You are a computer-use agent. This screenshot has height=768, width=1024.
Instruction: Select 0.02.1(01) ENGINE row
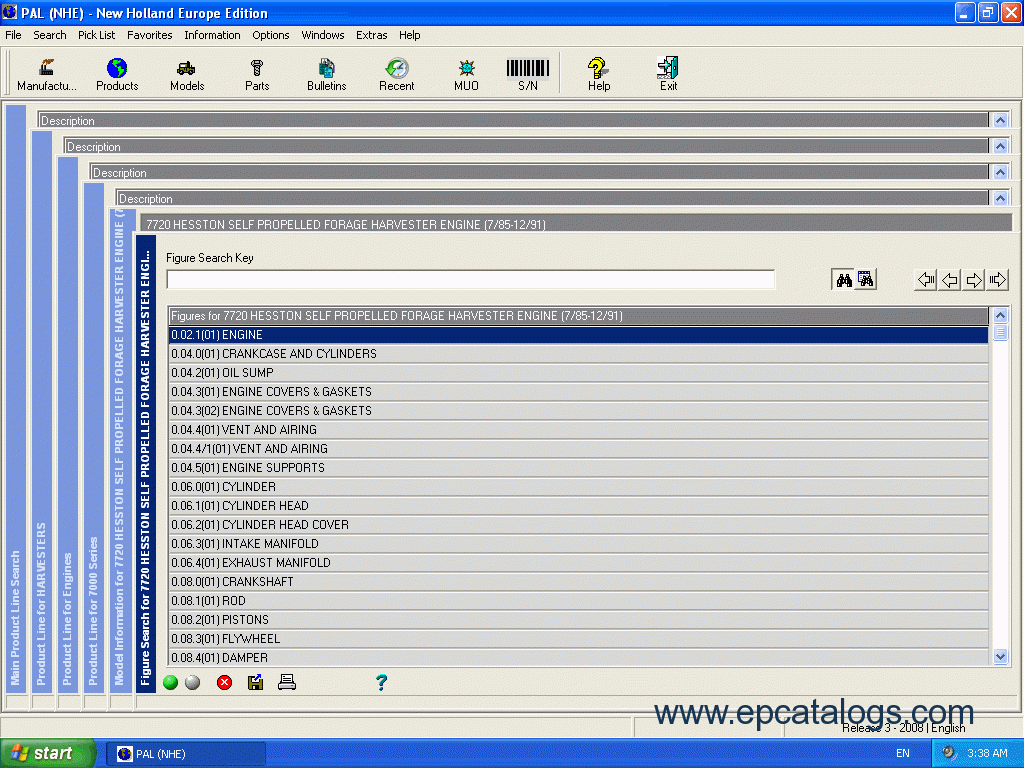coord(578,334)
